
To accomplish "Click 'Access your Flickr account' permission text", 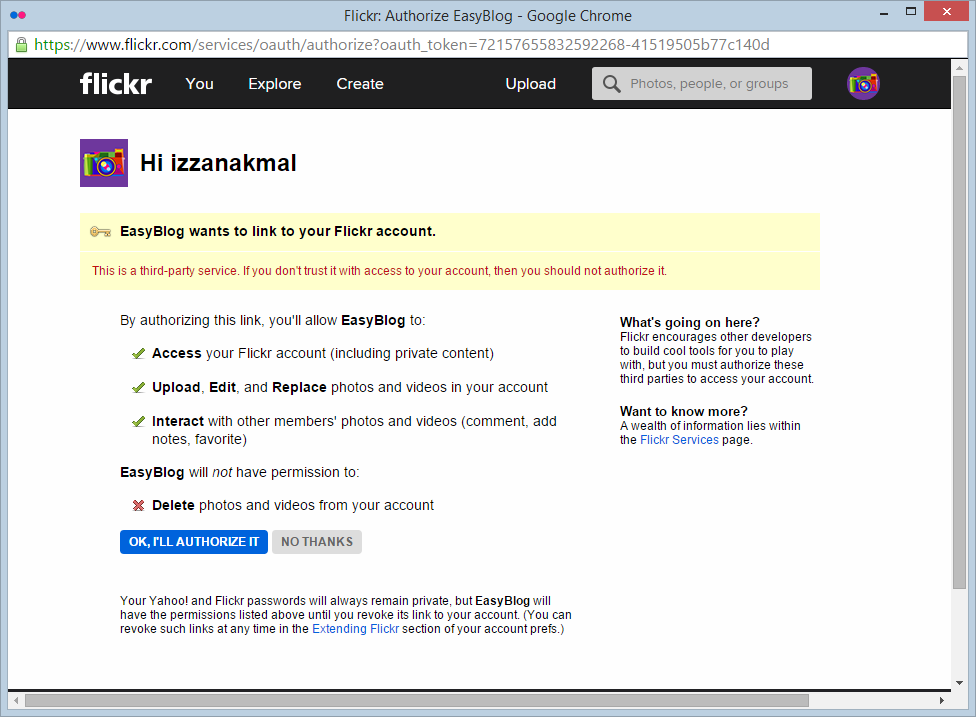I will tap(322, 354).
